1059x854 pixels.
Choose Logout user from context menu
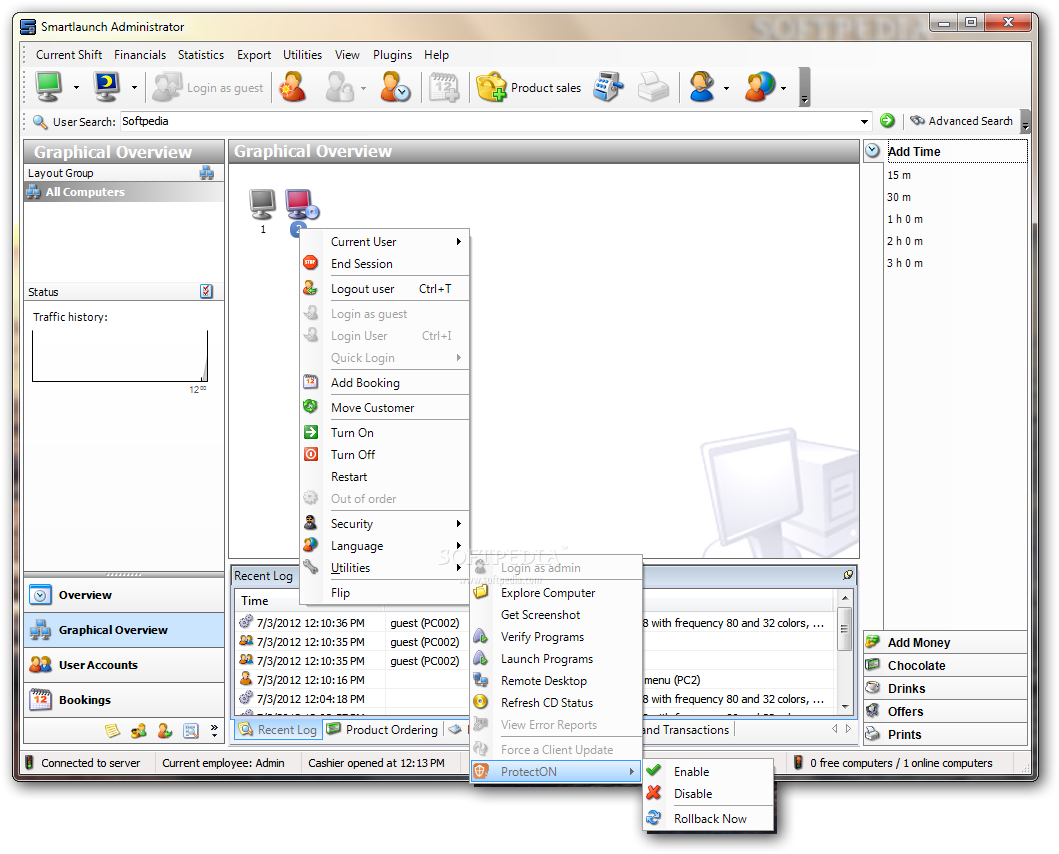click(385, 288)
